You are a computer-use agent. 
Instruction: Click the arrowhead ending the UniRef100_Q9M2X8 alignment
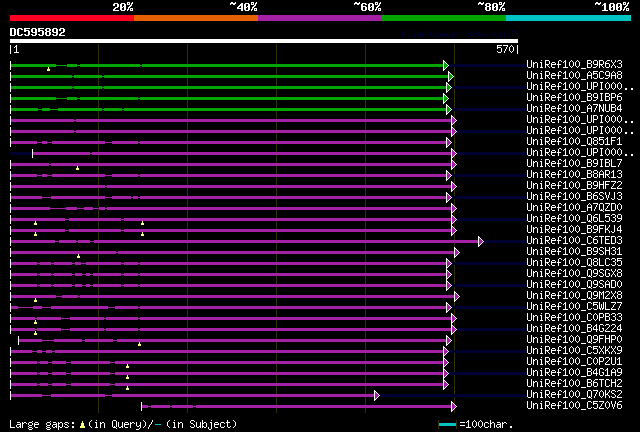click(457, 297)
